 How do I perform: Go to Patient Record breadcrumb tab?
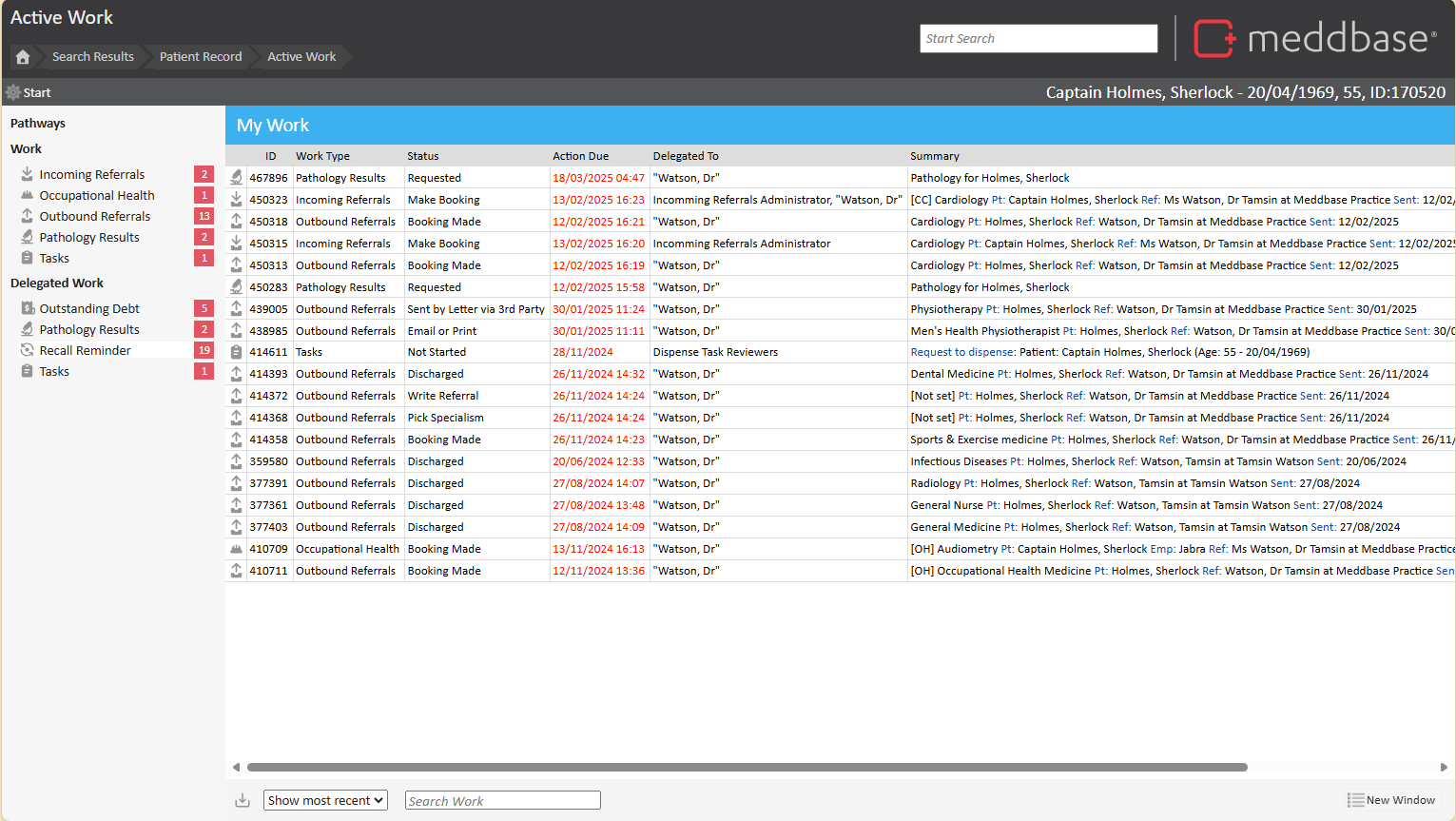pos(201,57)
